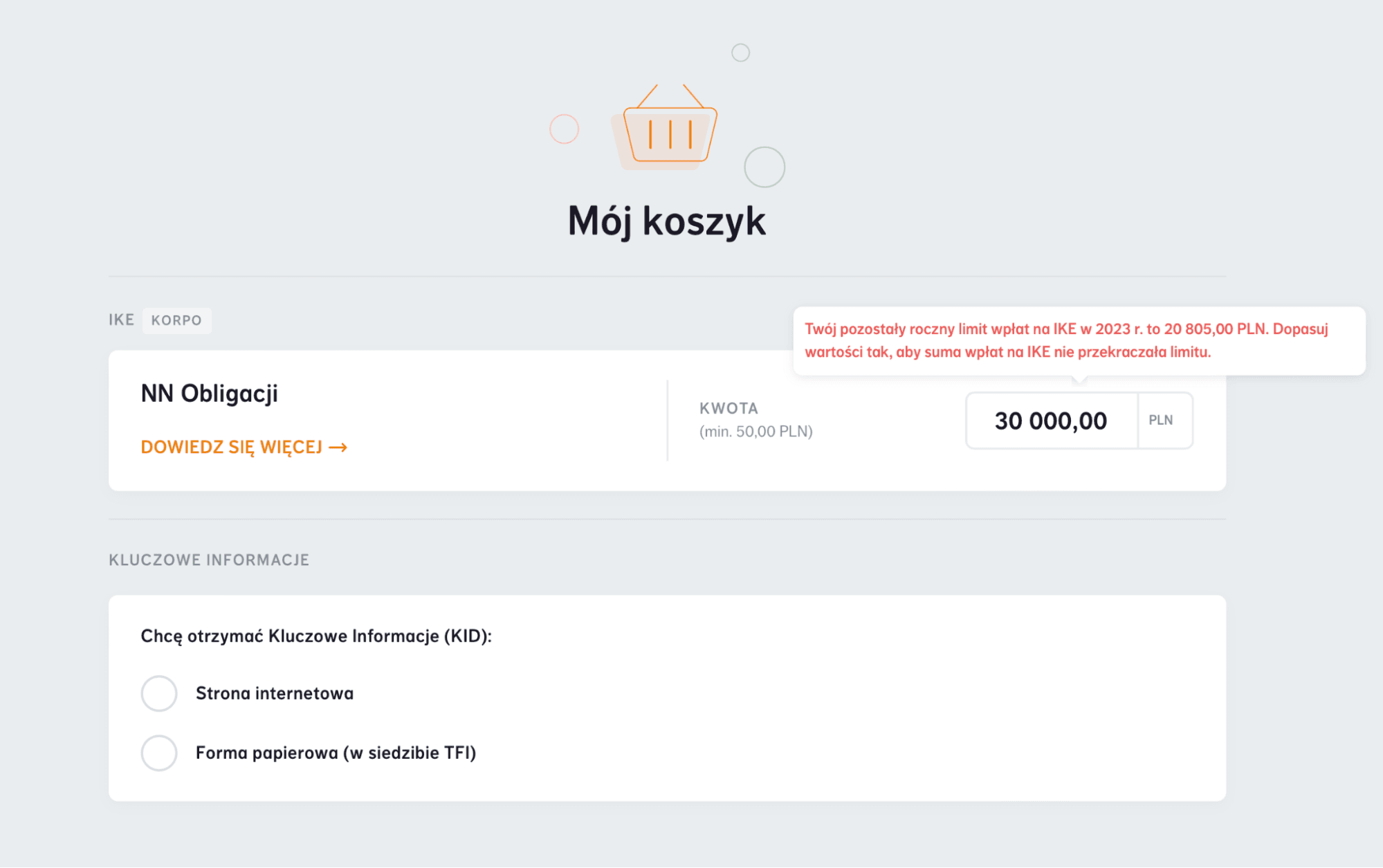
Task: Click the red IKE limit warning tooltip
Action: pos(1078,340)
